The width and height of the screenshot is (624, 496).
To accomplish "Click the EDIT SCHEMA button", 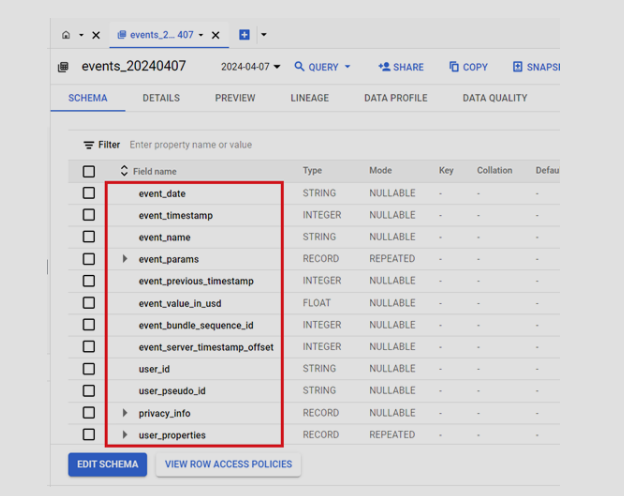I will (107, 464).
